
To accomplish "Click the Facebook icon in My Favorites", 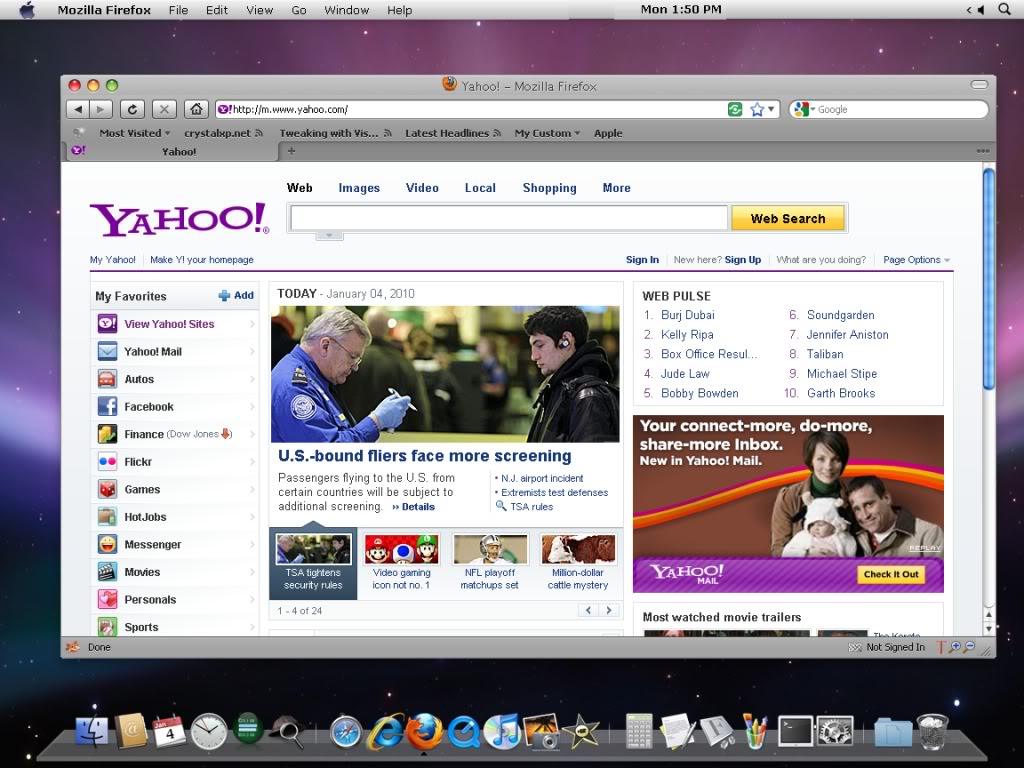I will pos(107,407).
